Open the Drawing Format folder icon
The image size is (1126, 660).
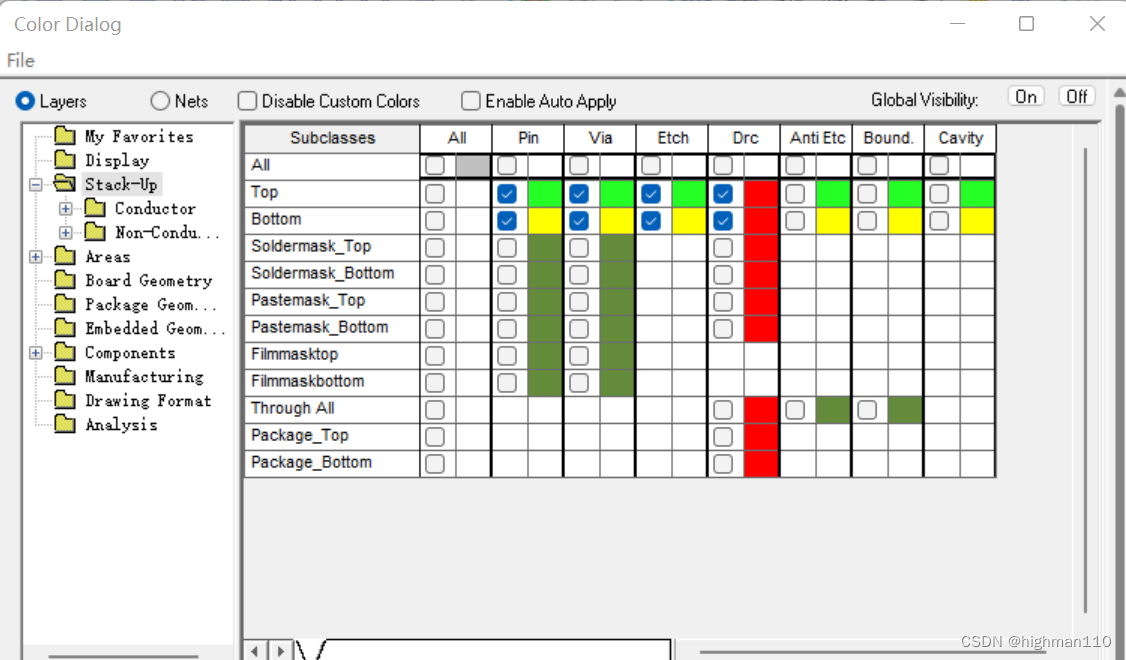pyautogui.click(x=65, y=400)
